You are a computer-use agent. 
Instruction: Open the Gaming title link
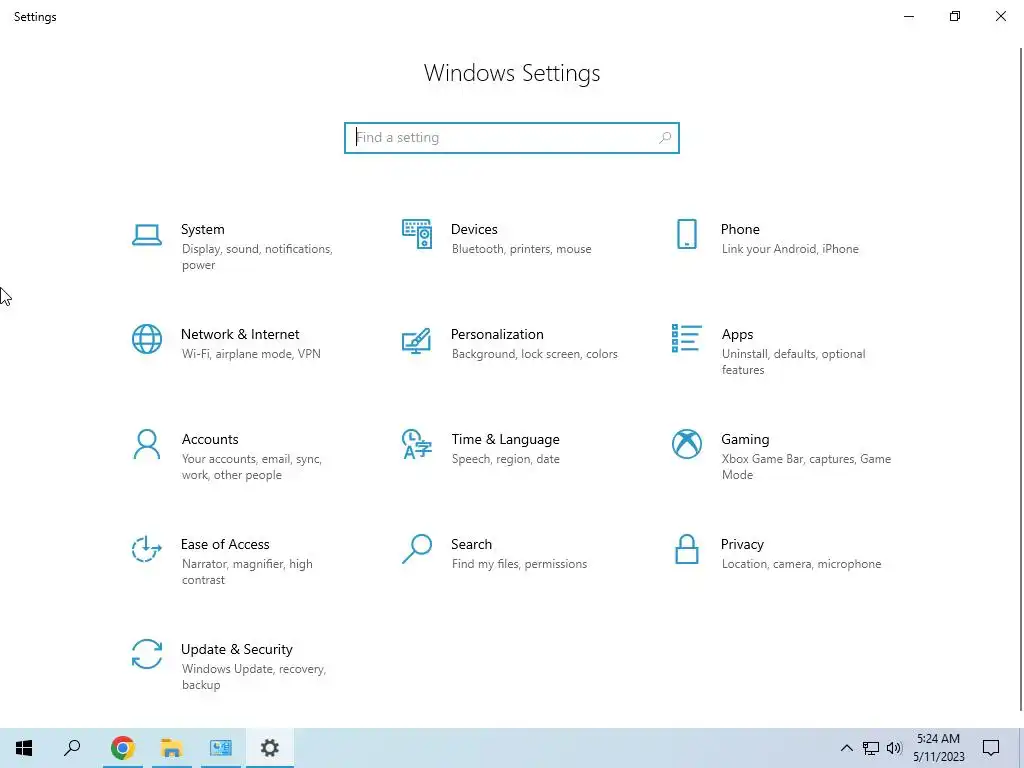[745, 440]
